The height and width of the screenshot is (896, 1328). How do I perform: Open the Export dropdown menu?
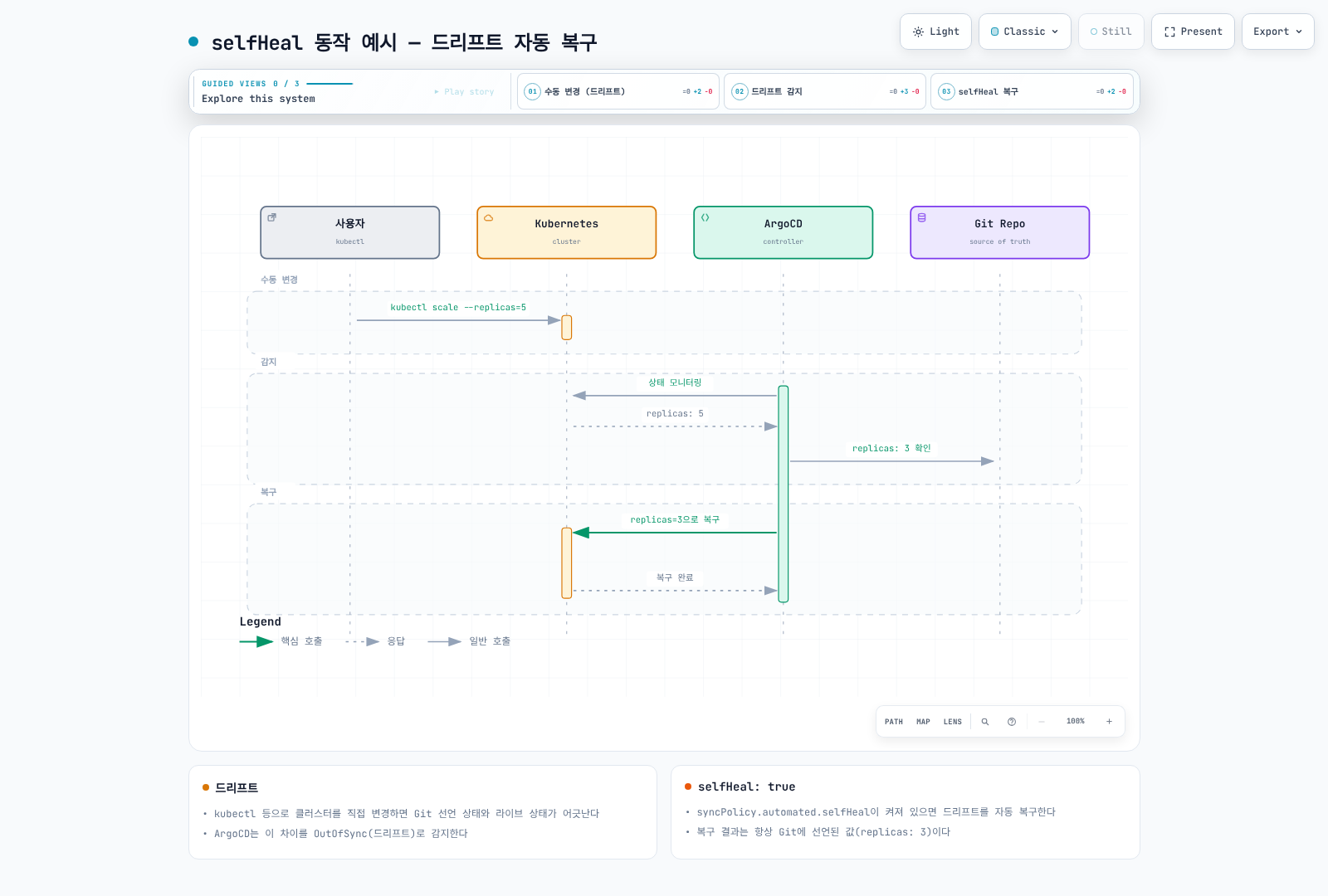1277,32
